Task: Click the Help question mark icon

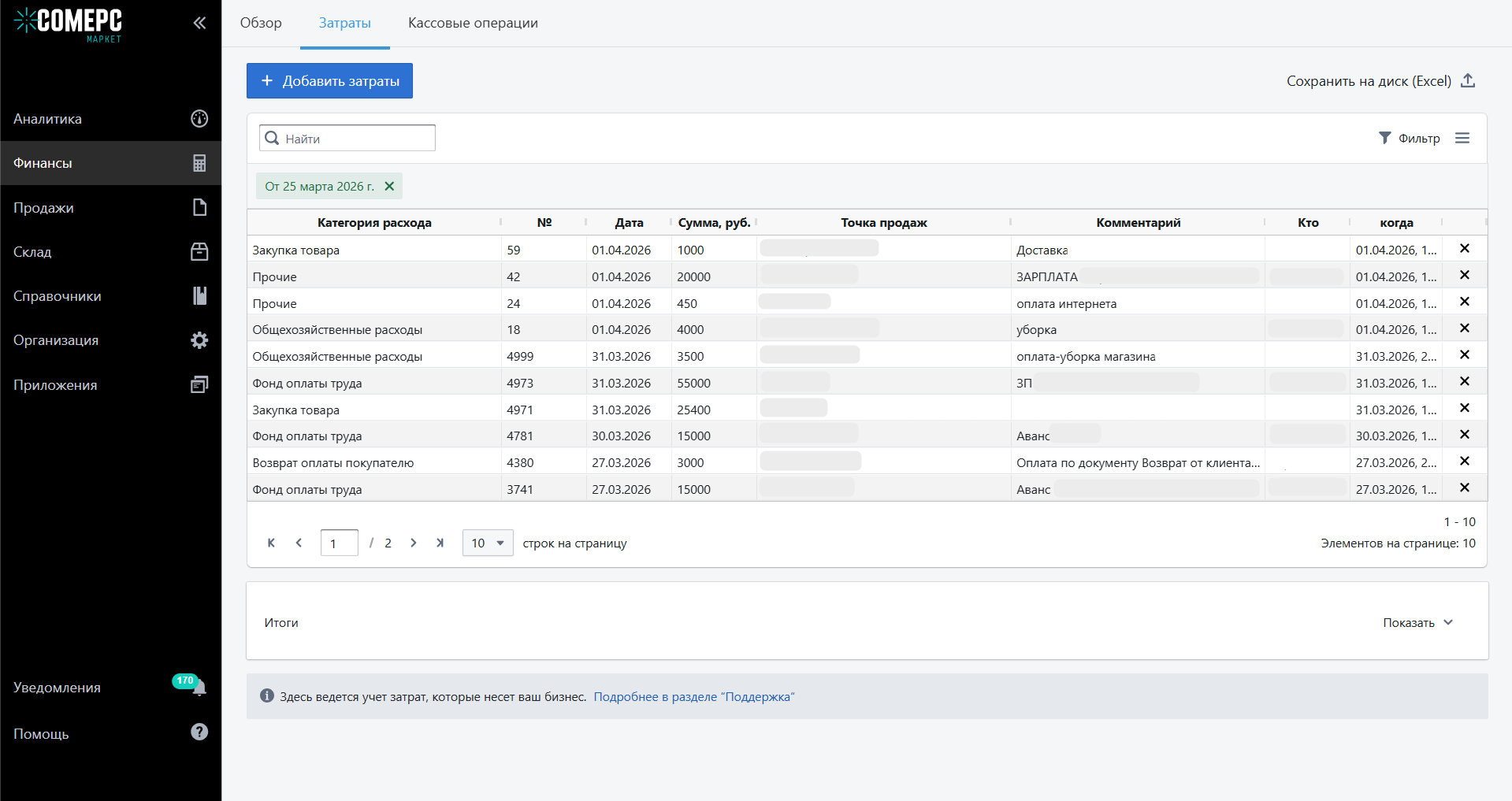Action: [199, 732]
